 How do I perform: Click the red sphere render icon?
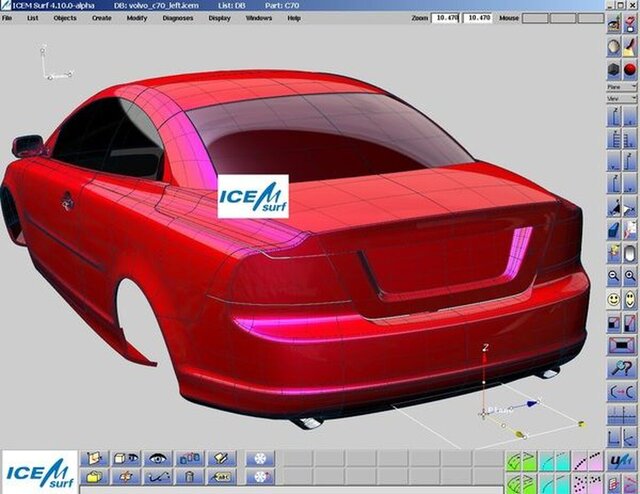coord(631,69)
